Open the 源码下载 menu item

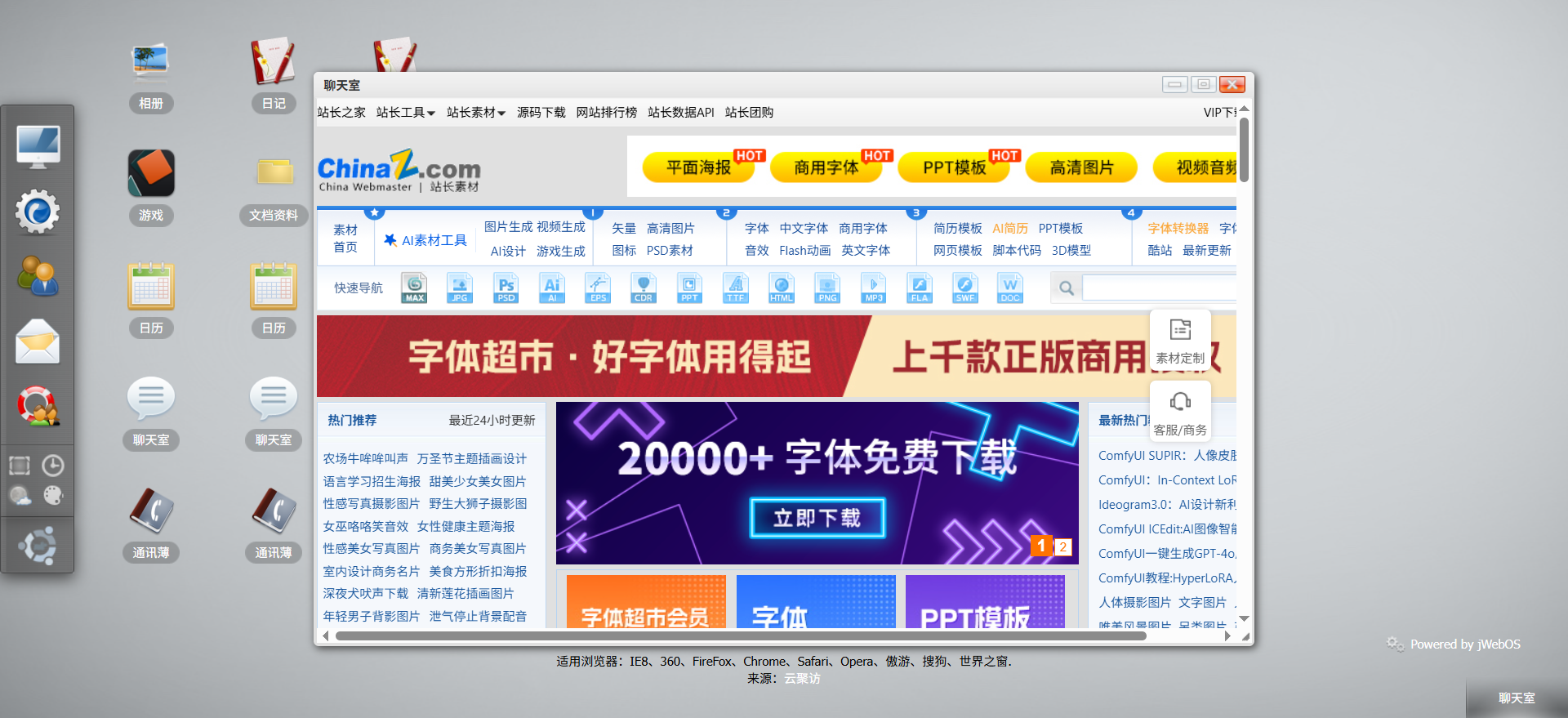(541, 113)
